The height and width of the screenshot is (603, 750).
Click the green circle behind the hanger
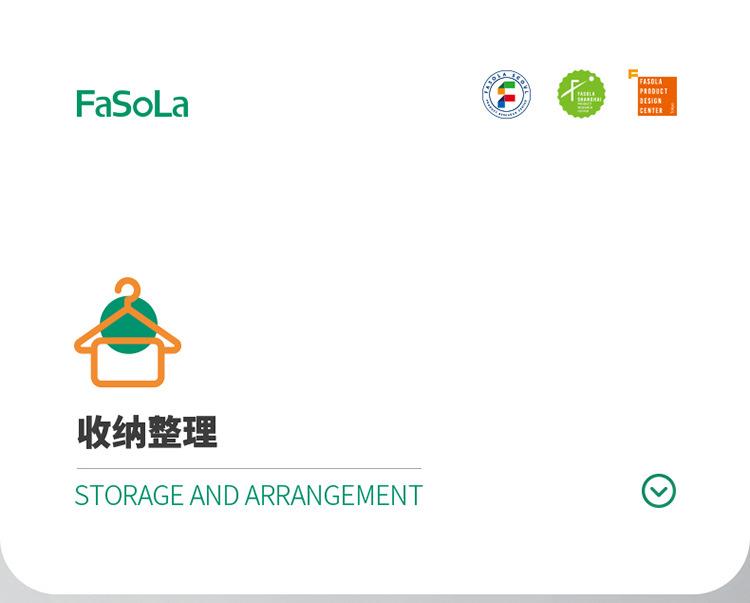coord(128,324)
